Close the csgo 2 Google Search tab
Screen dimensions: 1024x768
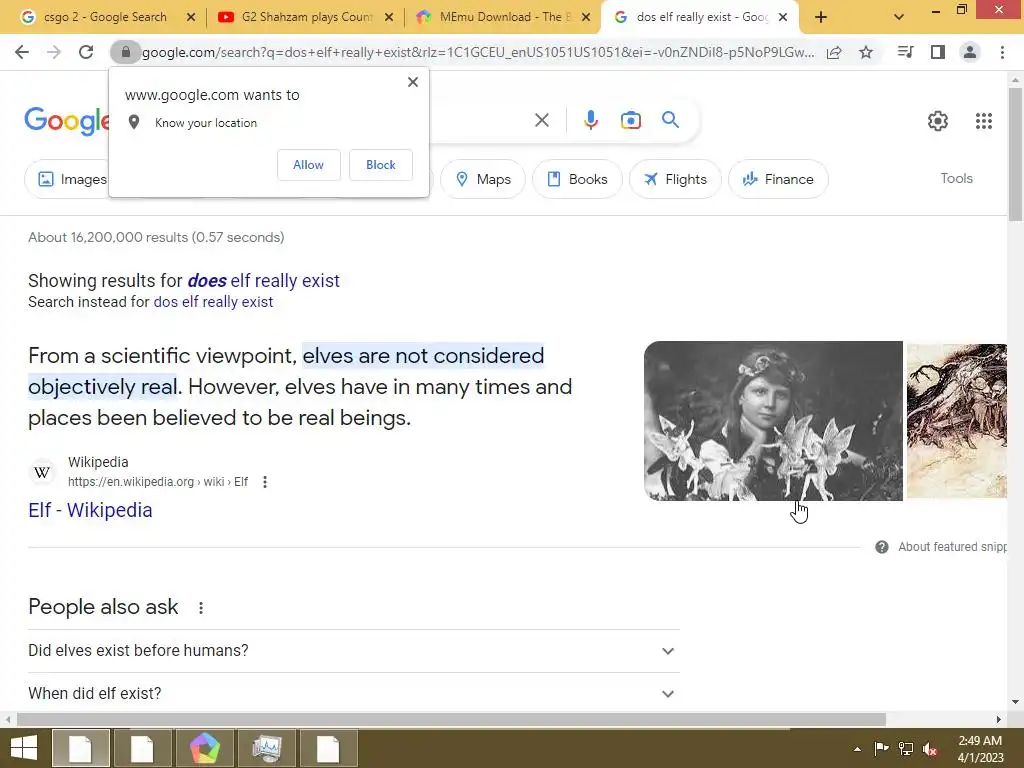click(191, 17)
